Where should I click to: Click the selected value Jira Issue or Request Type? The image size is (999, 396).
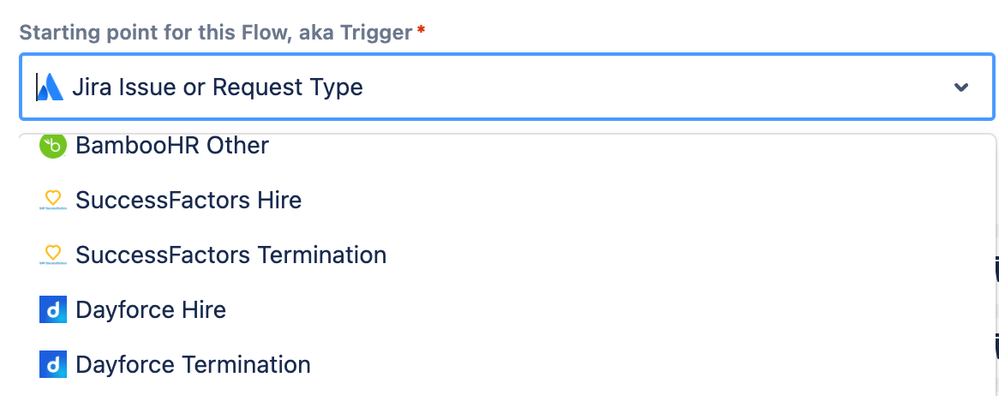(217, 87)
